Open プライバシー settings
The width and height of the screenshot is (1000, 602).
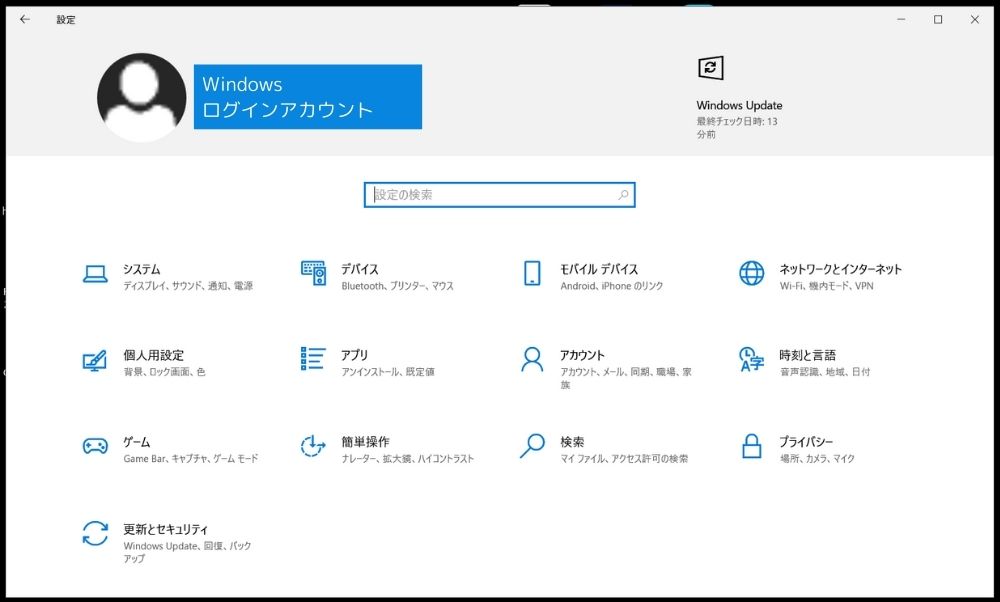pos(806,442)
